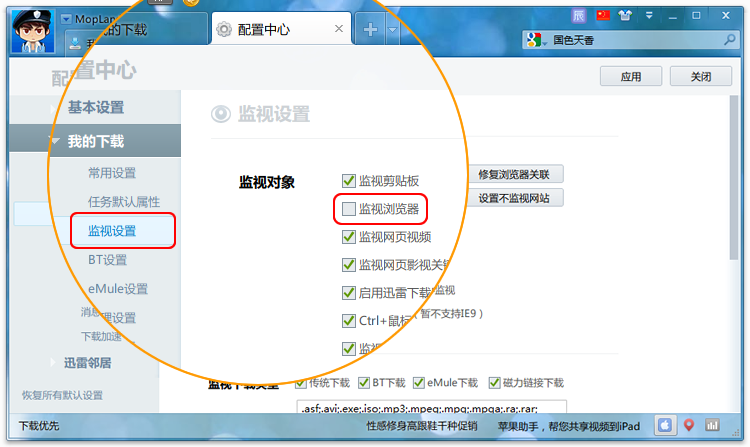Uncheck 监视剪贴板 checkbox
Viewport: 750px width, 447px height.
349,181
